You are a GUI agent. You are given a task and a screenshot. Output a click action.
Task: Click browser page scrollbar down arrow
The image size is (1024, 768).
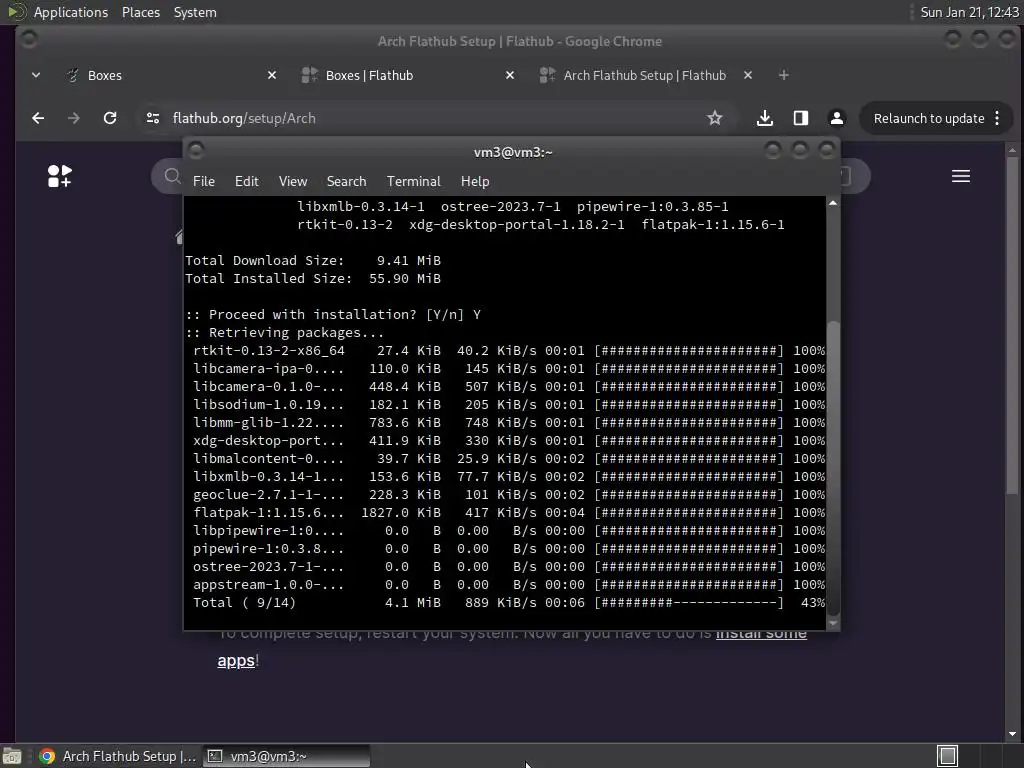pos(1012,734)
